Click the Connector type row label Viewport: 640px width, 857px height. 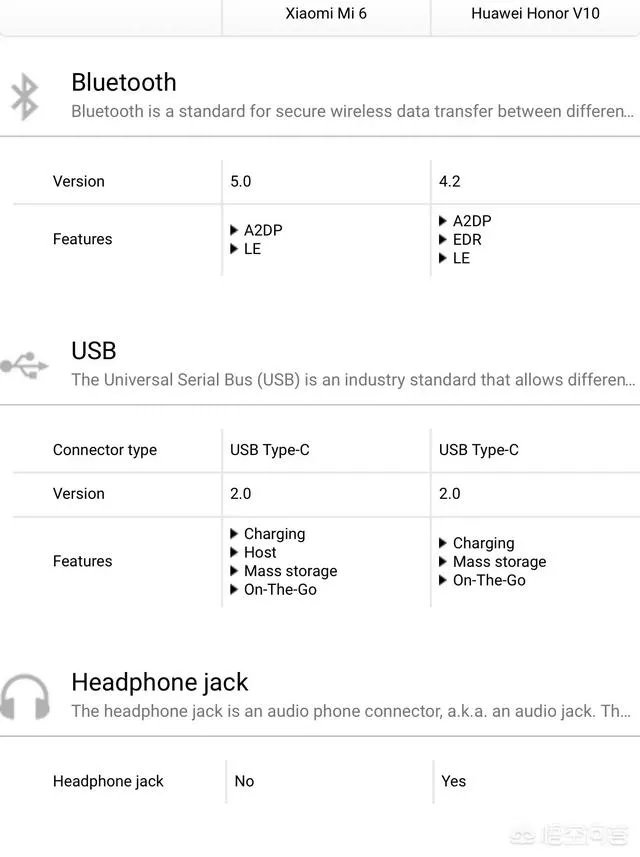point(105,450)
